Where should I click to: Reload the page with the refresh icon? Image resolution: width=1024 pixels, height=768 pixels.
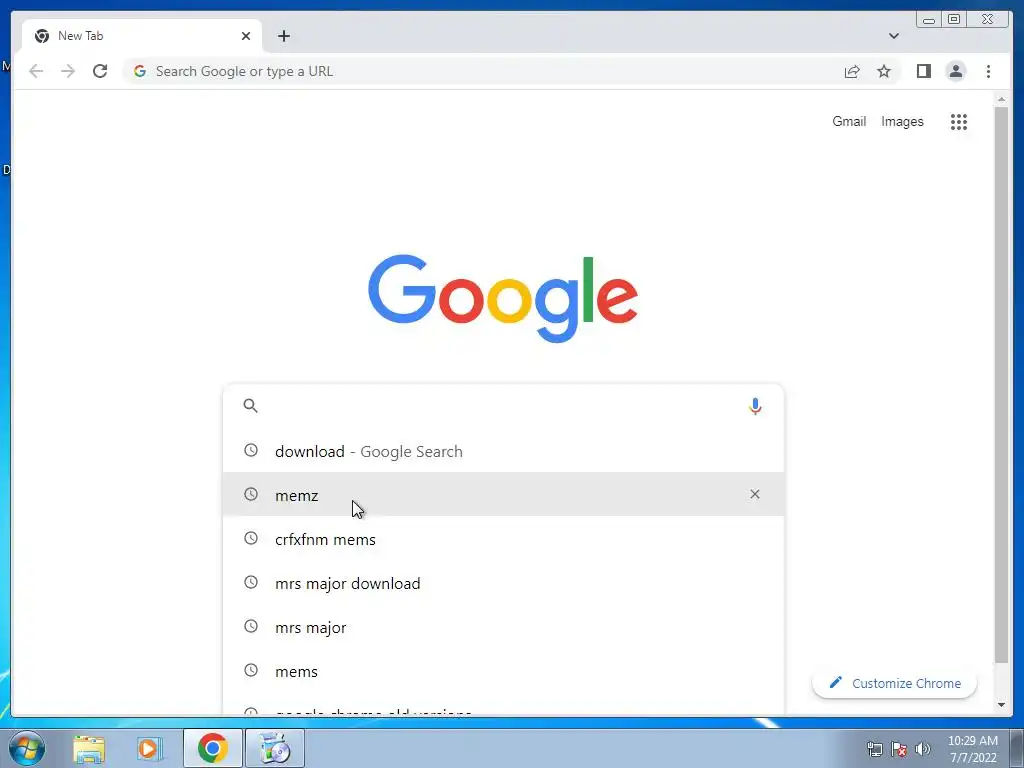[100, 71]
